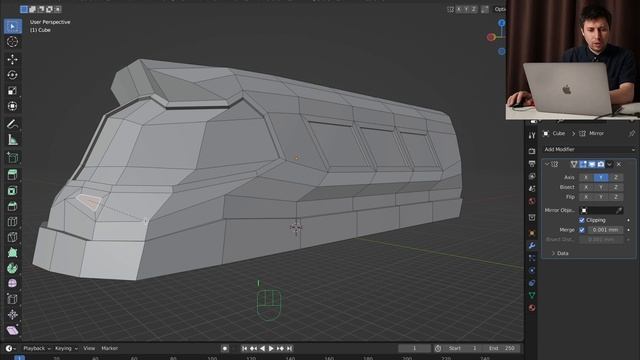Open the Object Data green triangle tab
The image size is (640, 360).
(532, 295)
